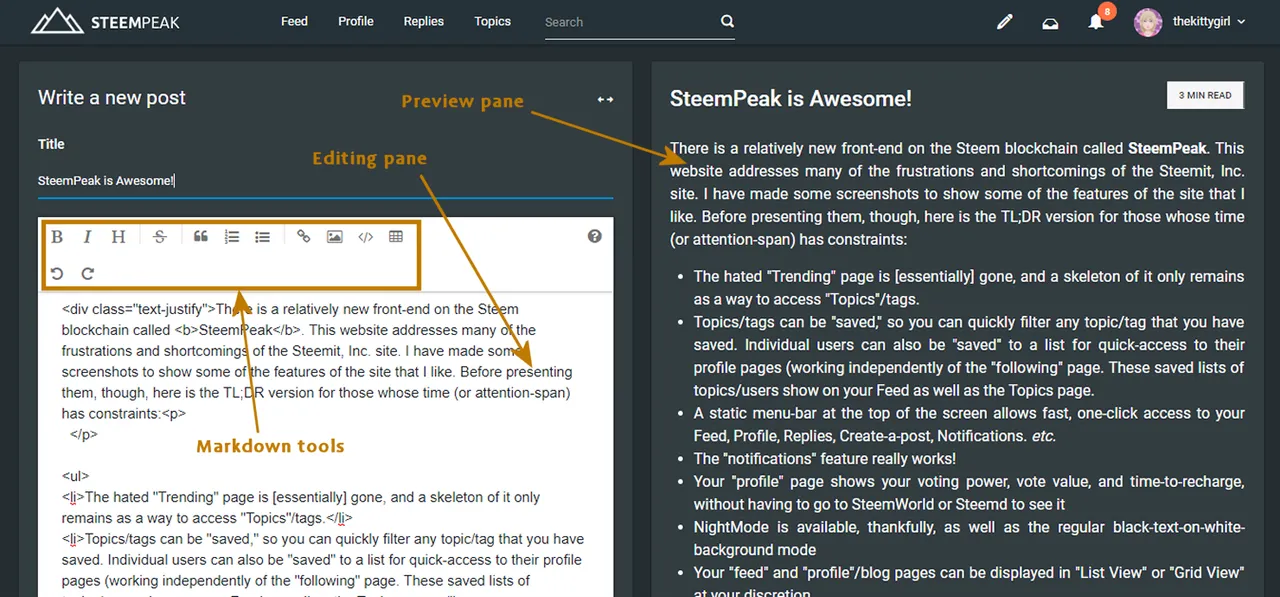
Task: Insert a Heading
Action: coord(118,237)
